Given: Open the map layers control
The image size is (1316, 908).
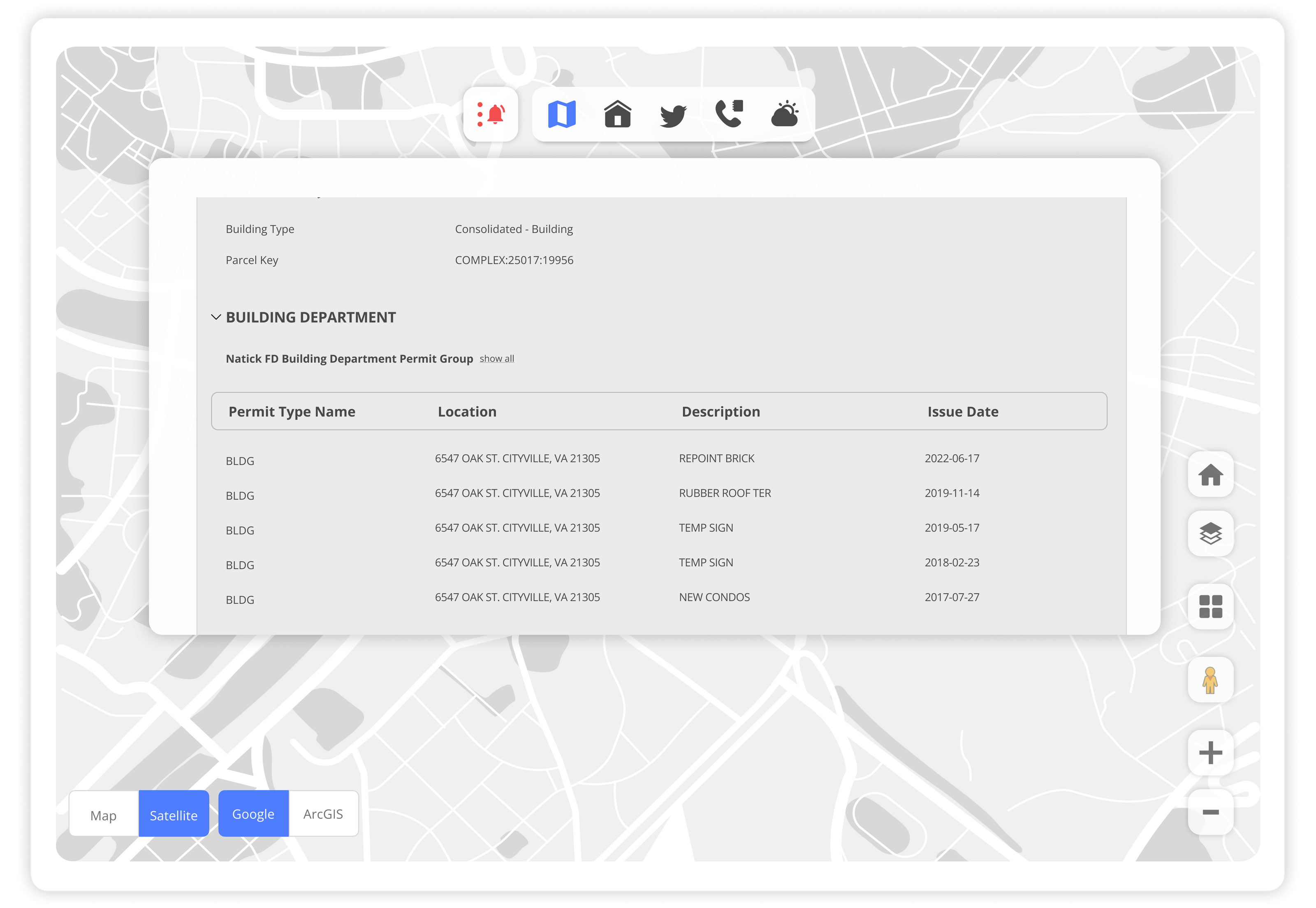Looking at the screenshot, I should tap(1210, 534).
